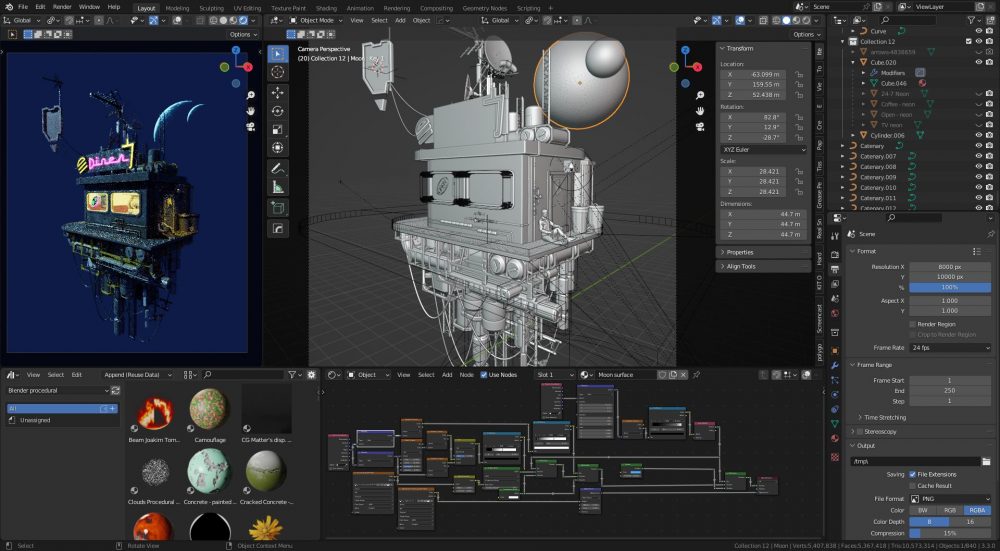Select the Add Cube tool
This screenshot has width=1000, height=551.
[x=277, y=208]
